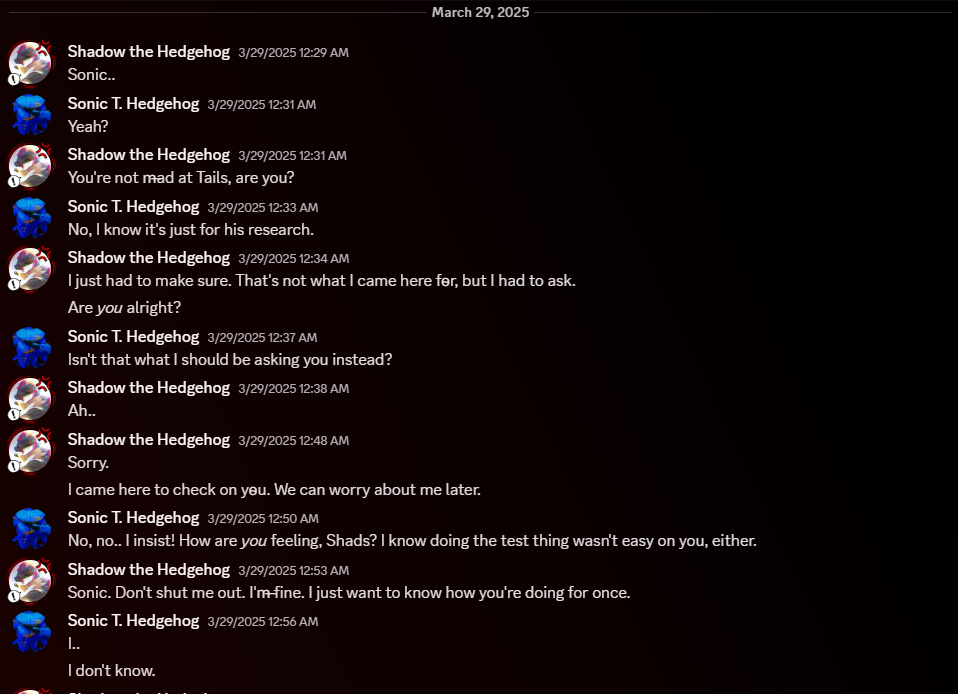This screenshot has height=694, width=958.
Task: Click Shadow's avatar on the 12:53 AM message
Action: point(30,580)
